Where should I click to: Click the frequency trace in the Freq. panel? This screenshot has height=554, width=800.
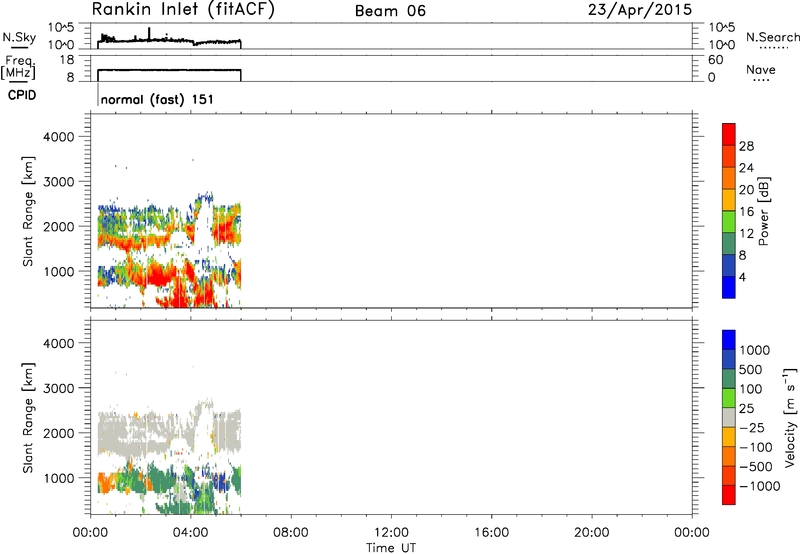[x=168, y=70]
